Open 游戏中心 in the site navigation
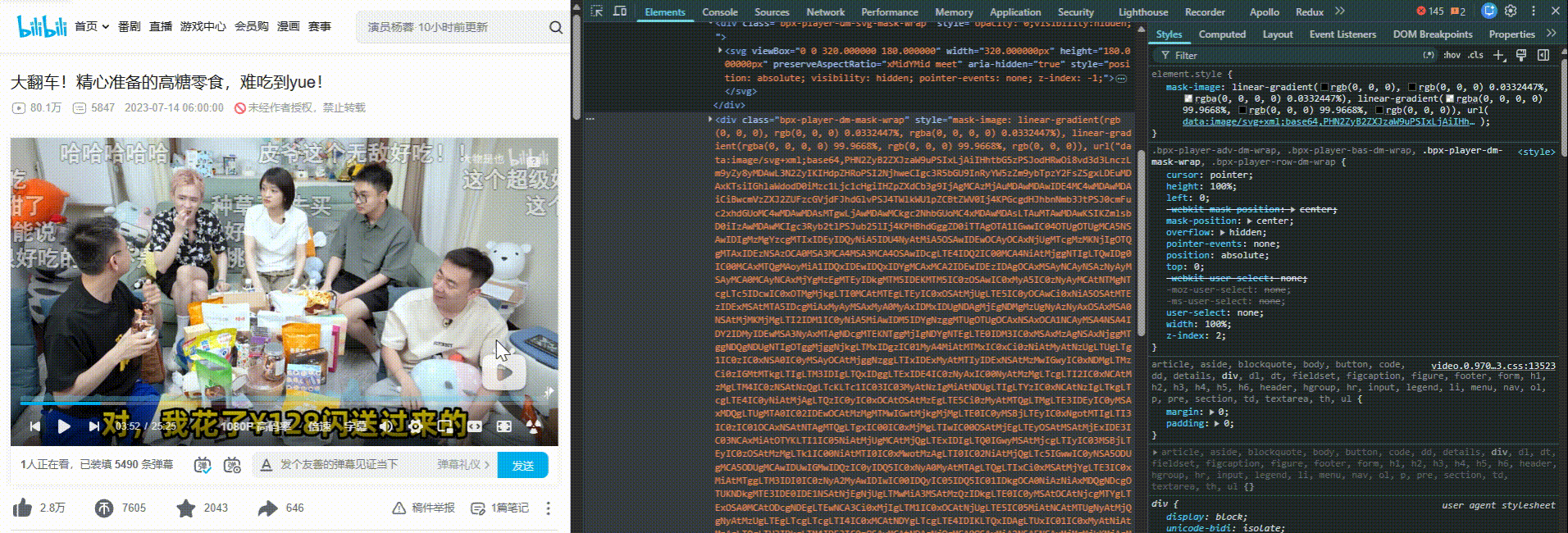This screenshot has width=1568, height=533. click(x=203, y=27)
